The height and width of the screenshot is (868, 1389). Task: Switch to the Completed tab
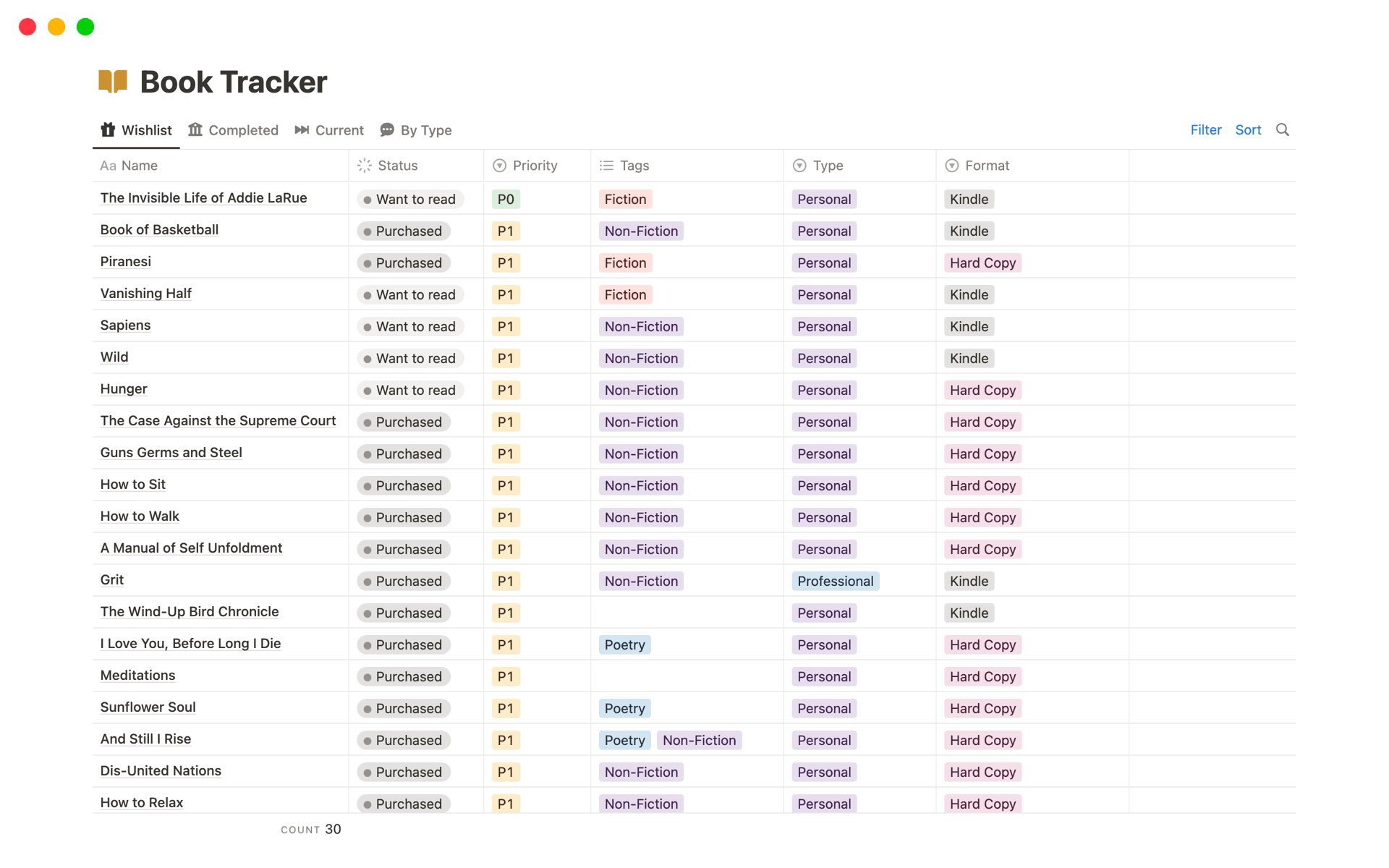click(243, 130)
